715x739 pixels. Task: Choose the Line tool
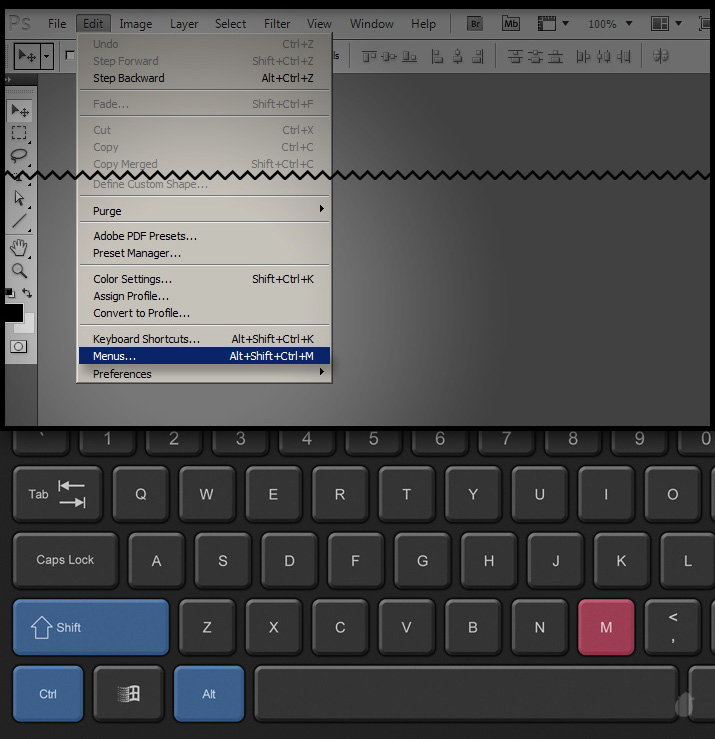[19, 221]
